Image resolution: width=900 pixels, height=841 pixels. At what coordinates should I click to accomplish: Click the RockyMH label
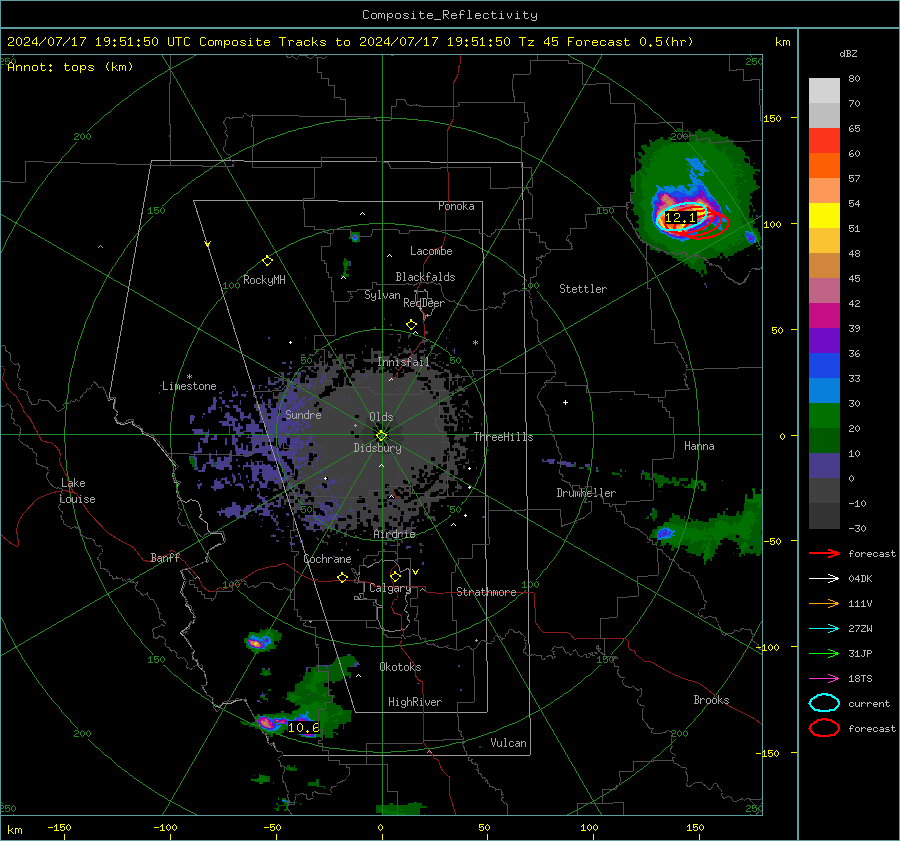coord(264,280)
